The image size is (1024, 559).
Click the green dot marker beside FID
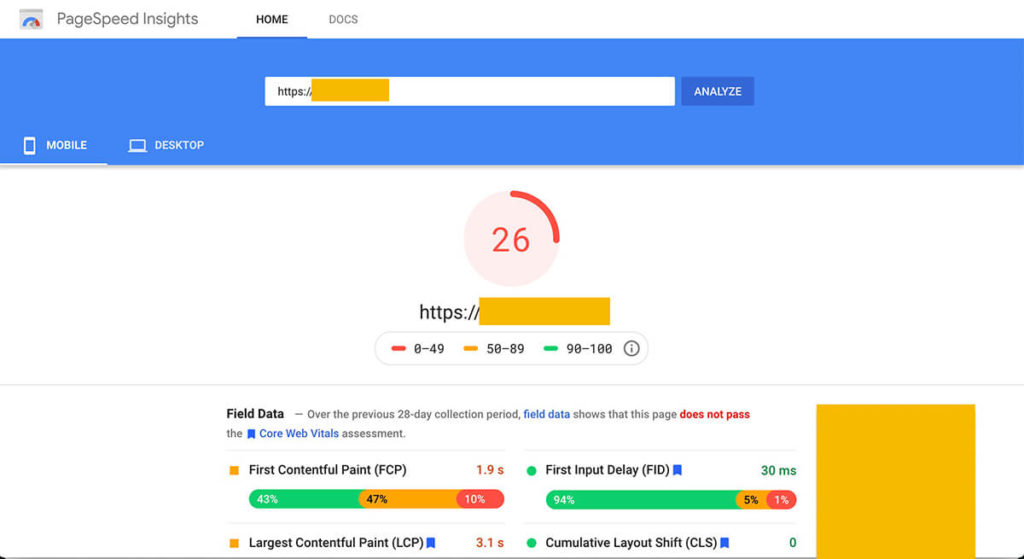532,470
